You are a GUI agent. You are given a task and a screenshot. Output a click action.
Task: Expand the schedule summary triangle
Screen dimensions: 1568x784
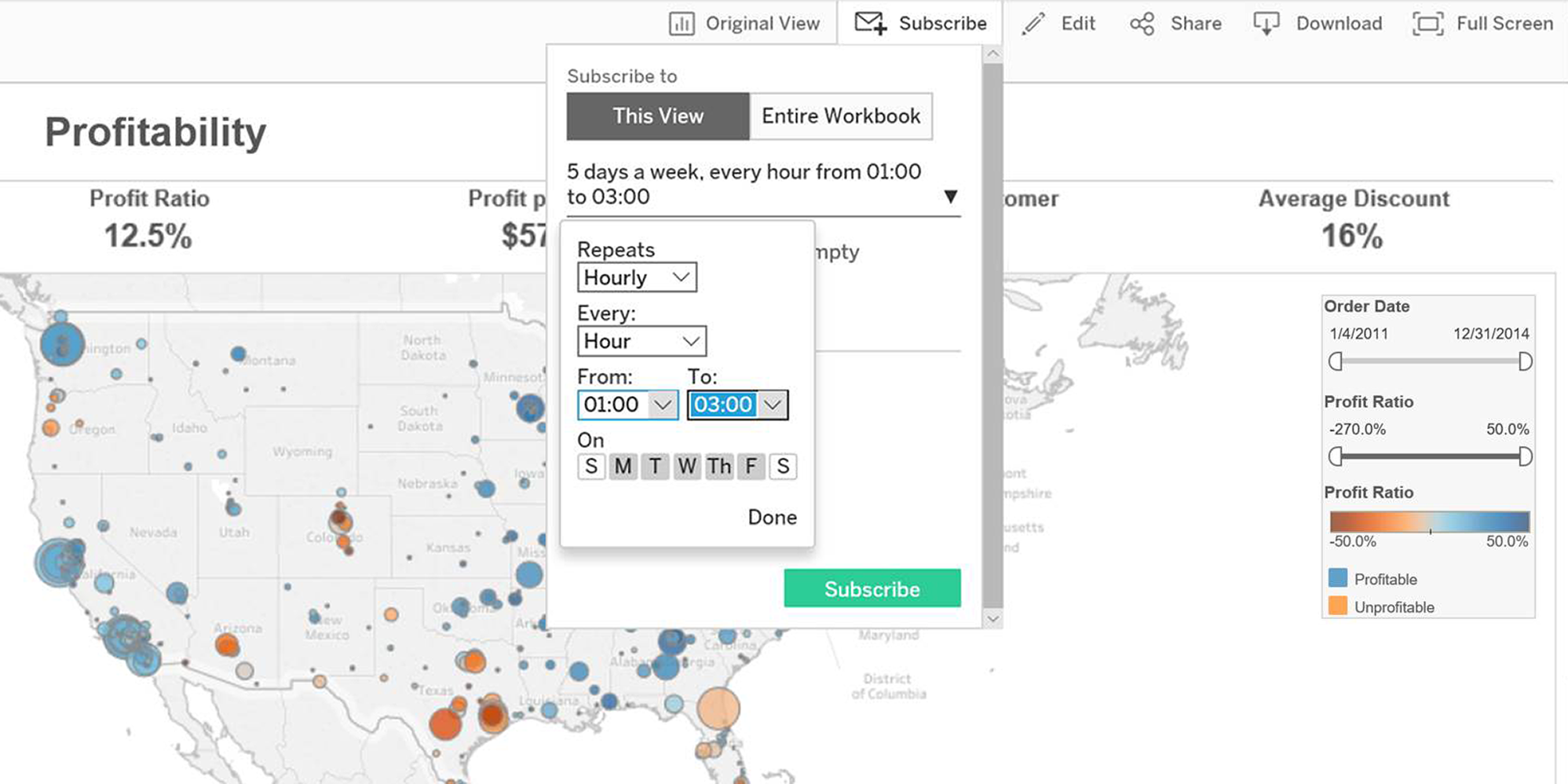coord(951,196)
